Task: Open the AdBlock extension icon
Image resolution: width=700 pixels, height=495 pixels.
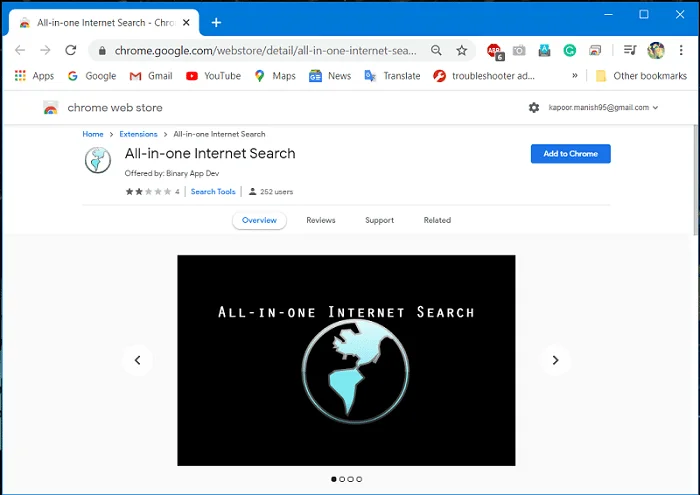Action: (495, 51)
